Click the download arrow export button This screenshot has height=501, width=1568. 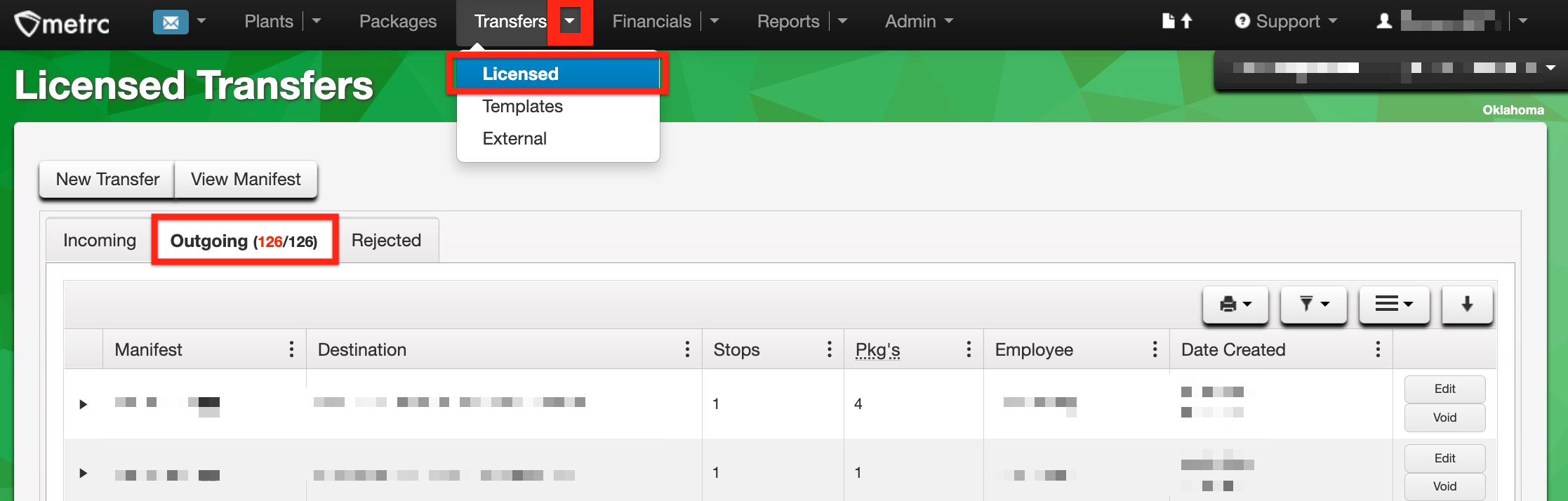[1467, 304]
